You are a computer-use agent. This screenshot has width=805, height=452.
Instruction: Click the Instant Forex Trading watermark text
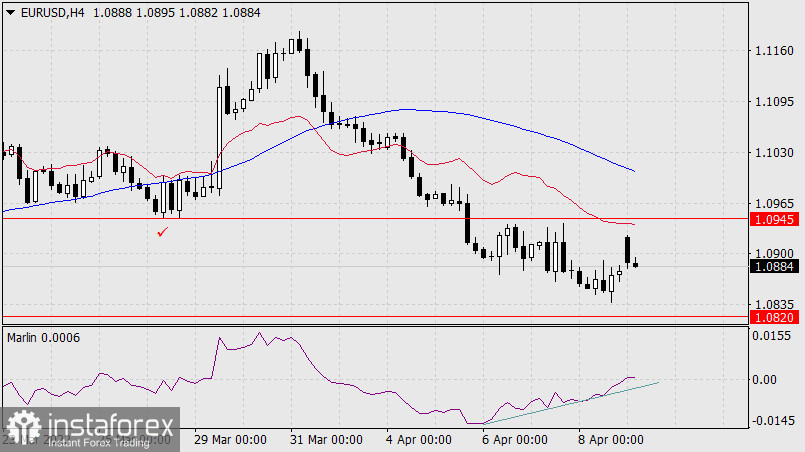(98, 442)
